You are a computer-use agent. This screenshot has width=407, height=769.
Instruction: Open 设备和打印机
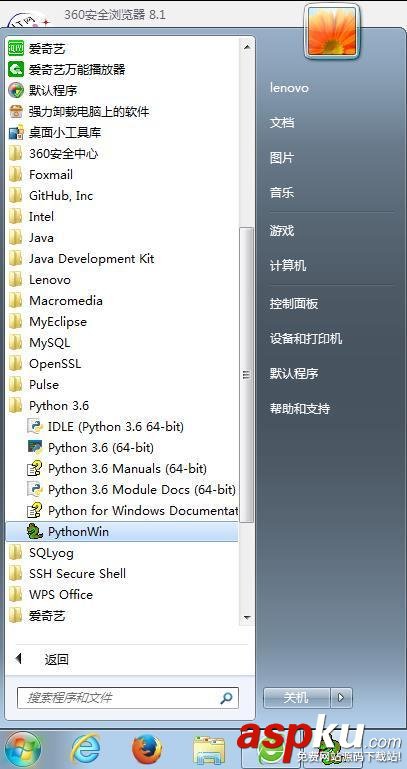(x=306, y=338)
